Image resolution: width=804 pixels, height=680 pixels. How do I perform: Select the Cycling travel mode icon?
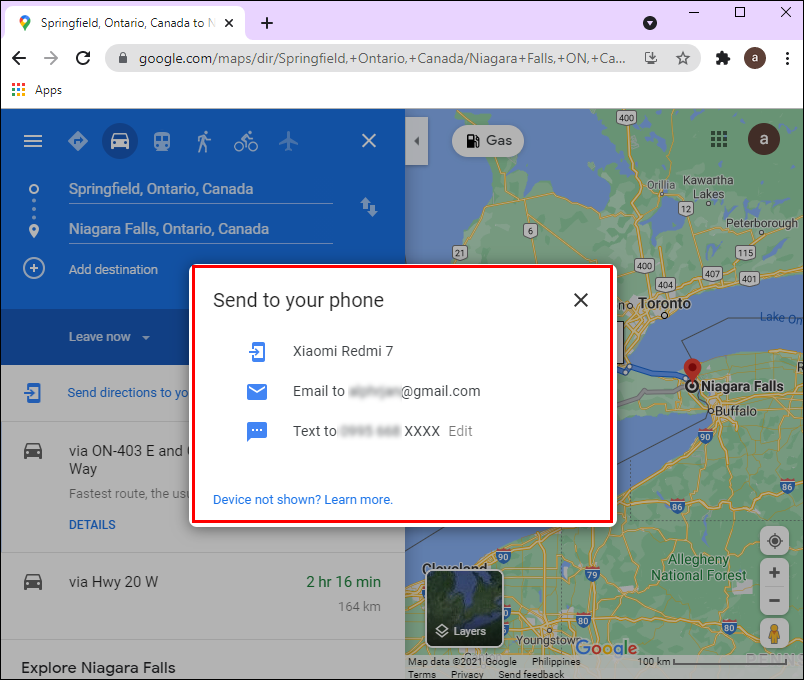coord(246,141)
